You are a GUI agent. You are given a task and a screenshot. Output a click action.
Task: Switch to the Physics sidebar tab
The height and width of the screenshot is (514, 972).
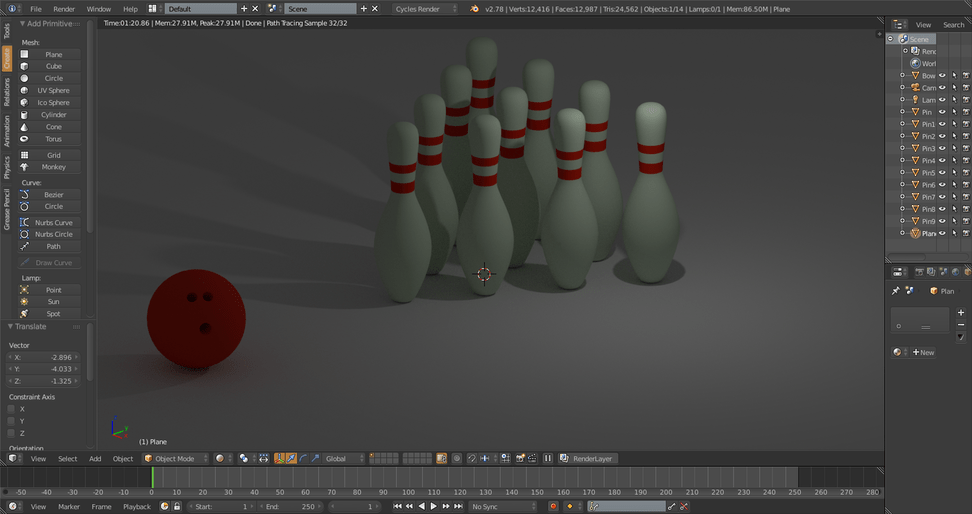[7, 167]
